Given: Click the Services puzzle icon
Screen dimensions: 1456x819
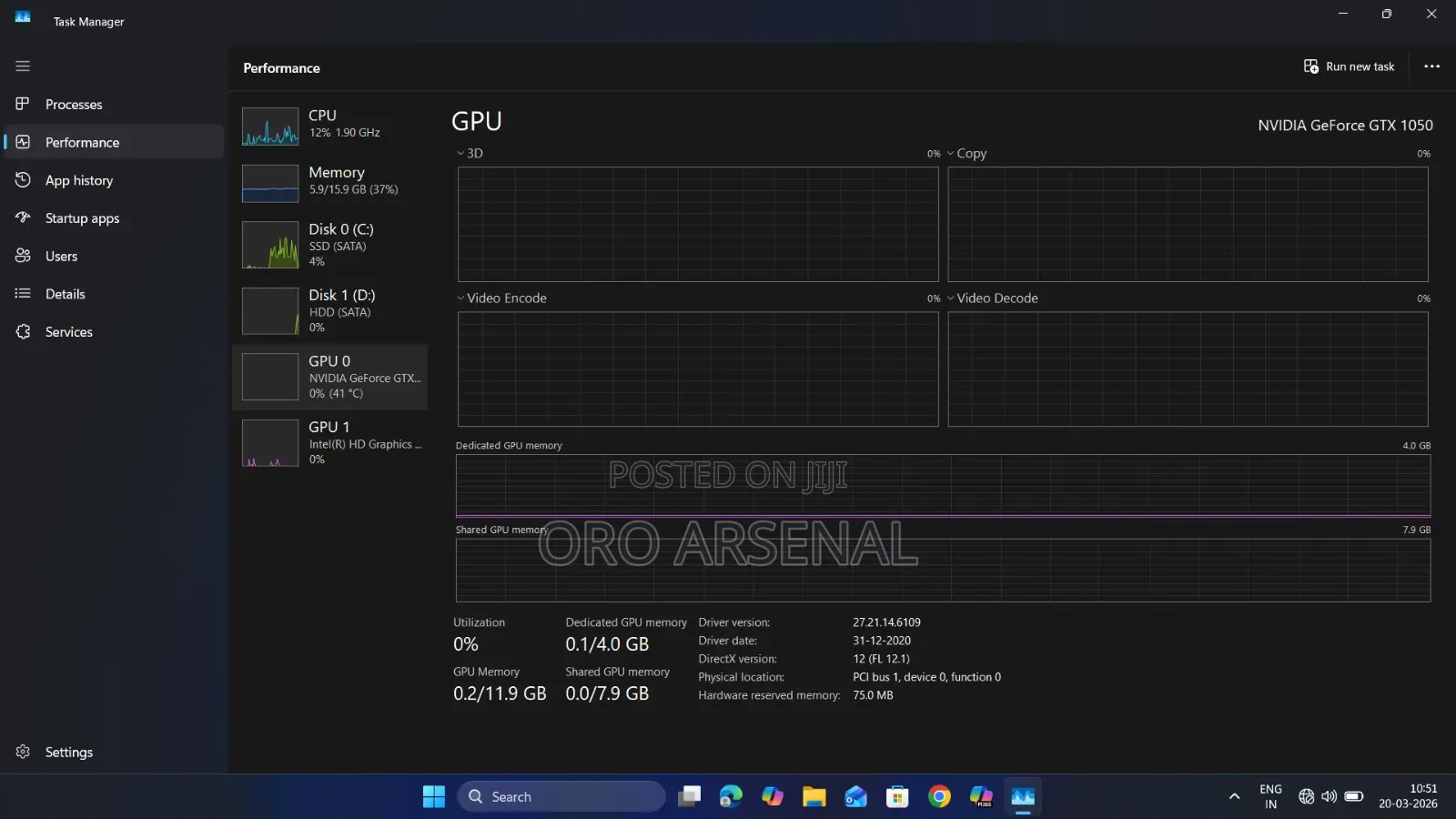Looking at the screenshot, I should pos(23,331).
